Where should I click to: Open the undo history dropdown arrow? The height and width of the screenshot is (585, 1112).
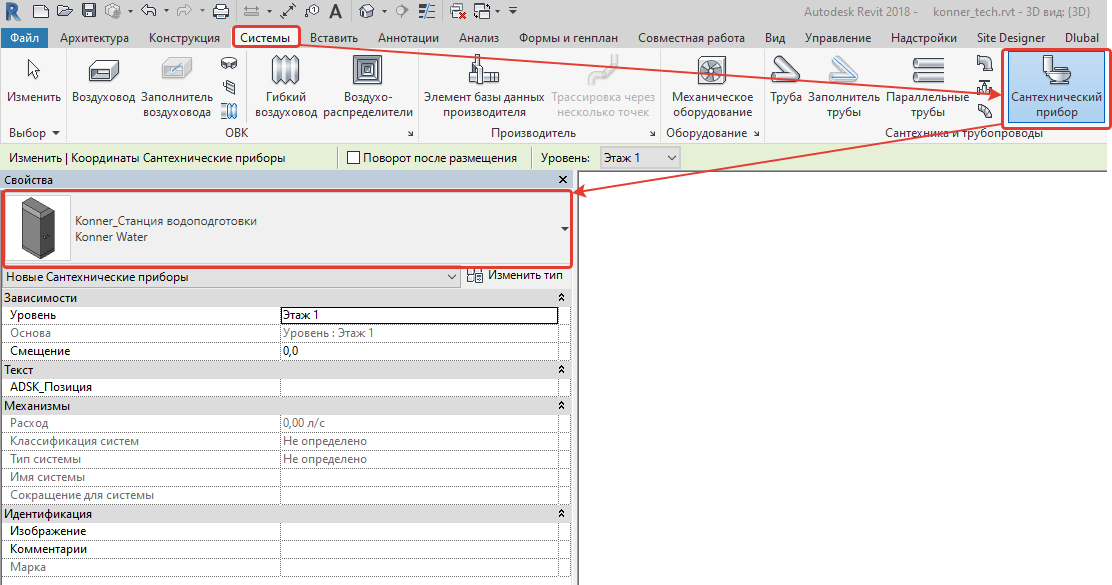click(166, 11)
